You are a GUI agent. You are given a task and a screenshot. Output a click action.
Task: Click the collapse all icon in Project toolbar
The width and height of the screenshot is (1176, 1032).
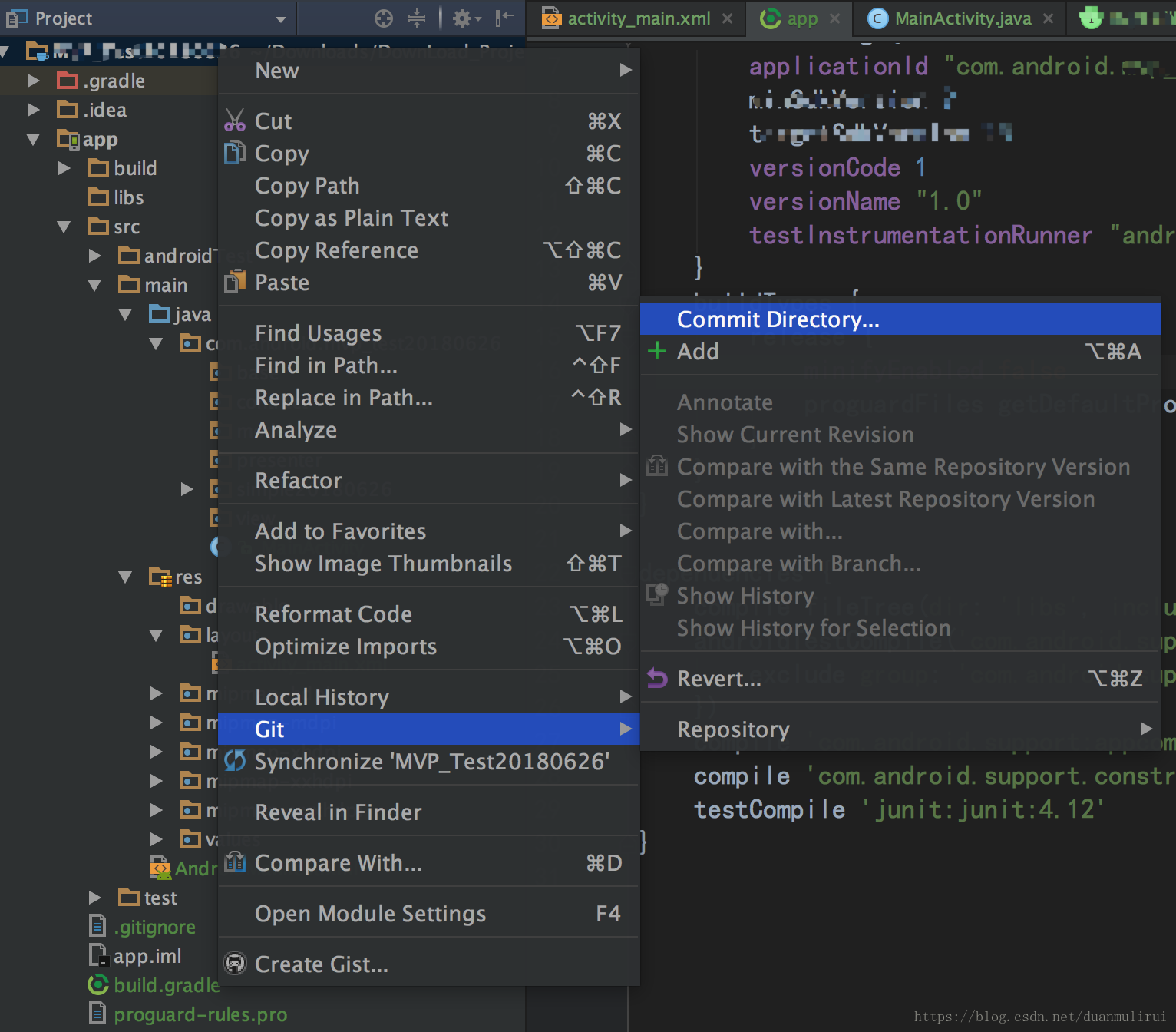pyautogui.click(x=417, y=18)
